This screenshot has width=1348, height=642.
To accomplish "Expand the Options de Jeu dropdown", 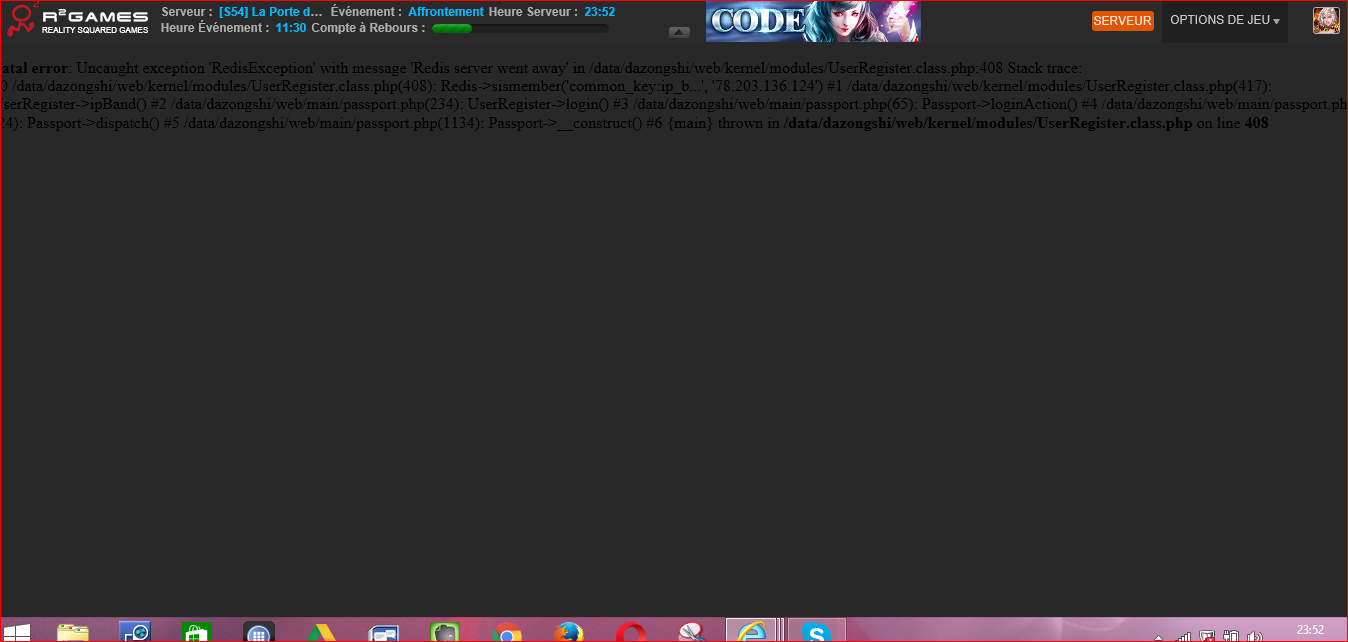I will point(1224,20).
